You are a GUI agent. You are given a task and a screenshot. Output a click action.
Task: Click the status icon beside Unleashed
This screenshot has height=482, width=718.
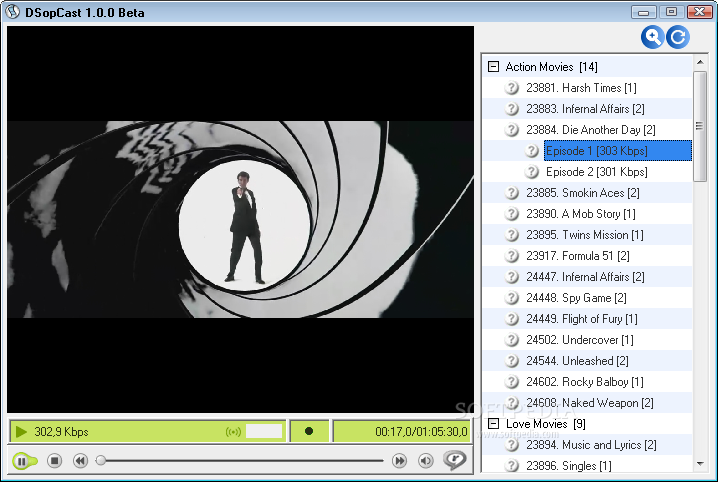point(511,361)
